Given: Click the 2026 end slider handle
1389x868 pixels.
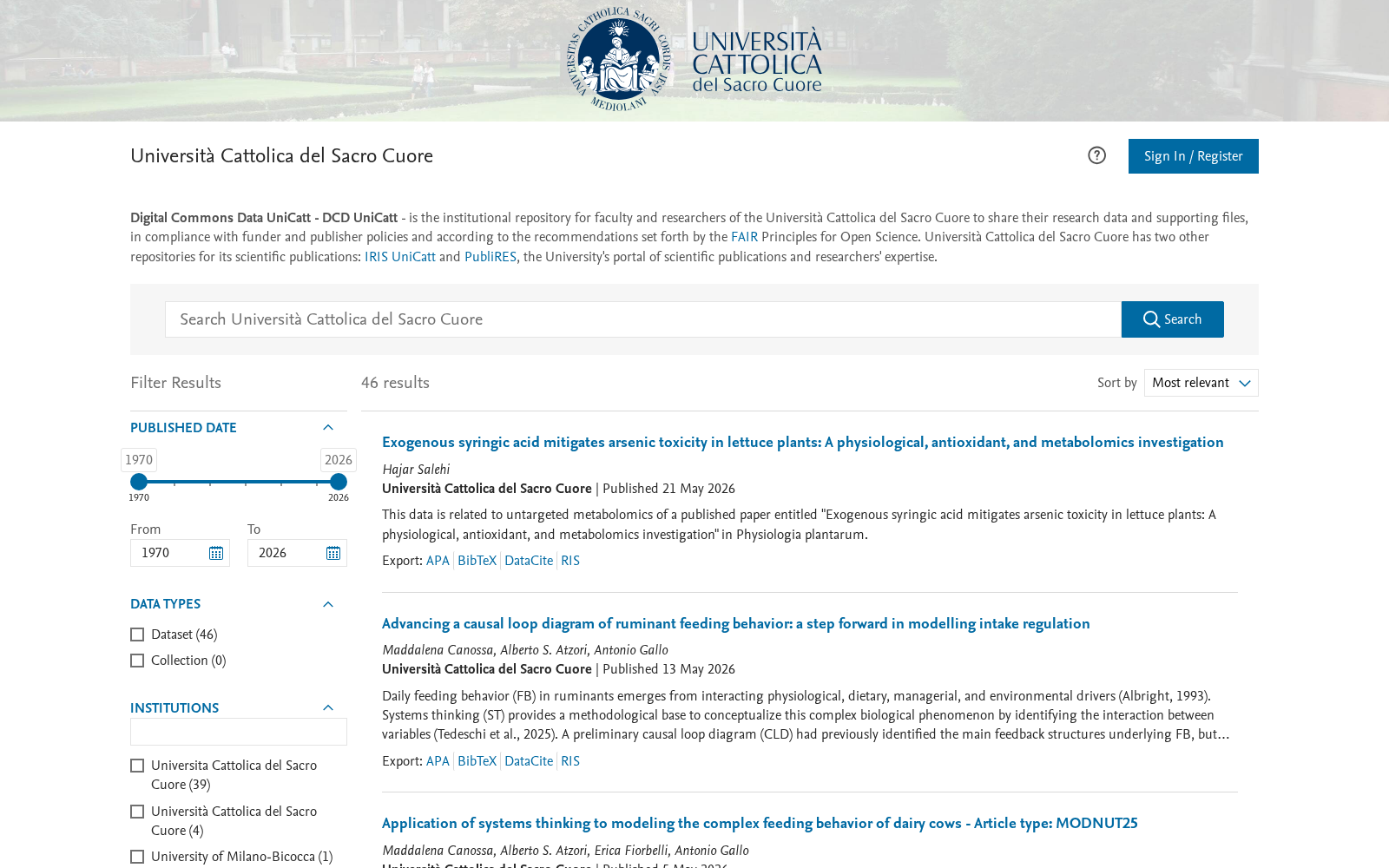Looking at the screenshot, I should [339, 482].
